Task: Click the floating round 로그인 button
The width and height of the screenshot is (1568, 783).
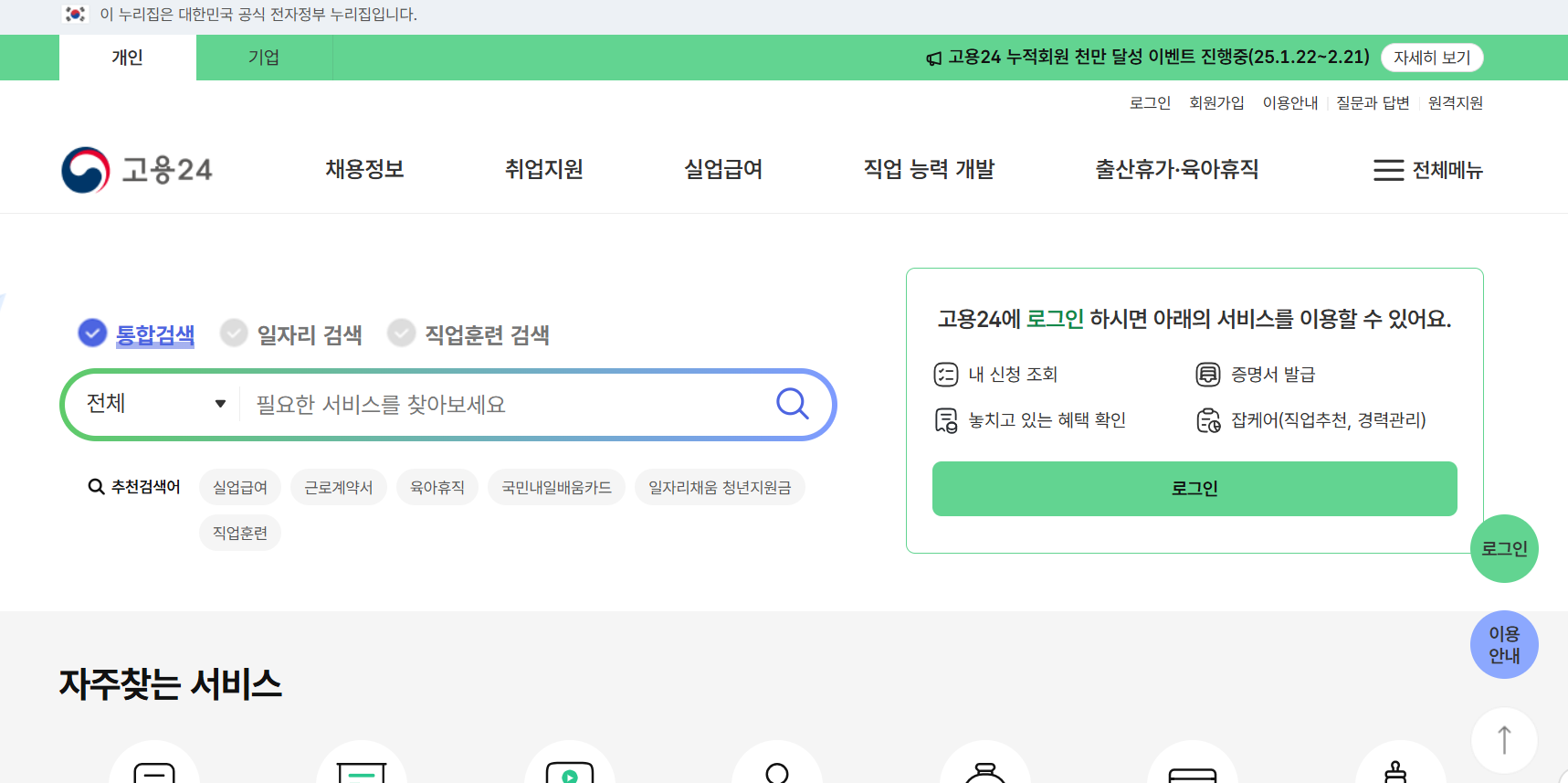Action: click(1504, 548)
